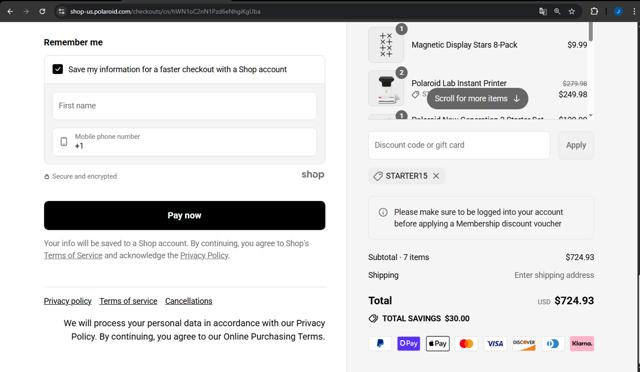The width and height of the screenshot is (640, 372).
Task: Click the Apply discount button
Action: click(x=576, y=145)
